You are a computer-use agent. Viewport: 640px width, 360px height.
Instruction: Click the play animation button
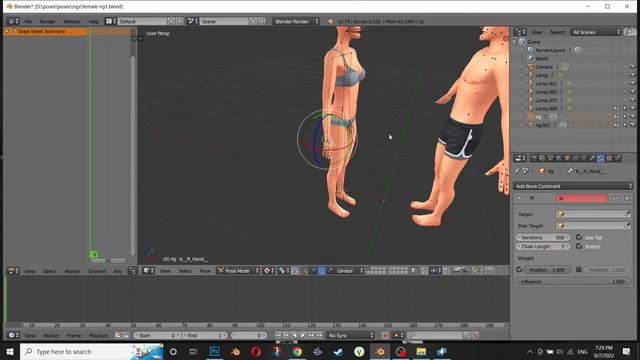coord(303,336)
